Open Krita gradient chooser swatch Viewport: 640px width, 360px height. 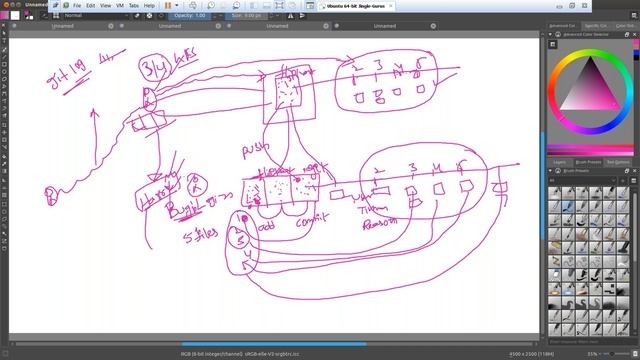pos(4,16)
